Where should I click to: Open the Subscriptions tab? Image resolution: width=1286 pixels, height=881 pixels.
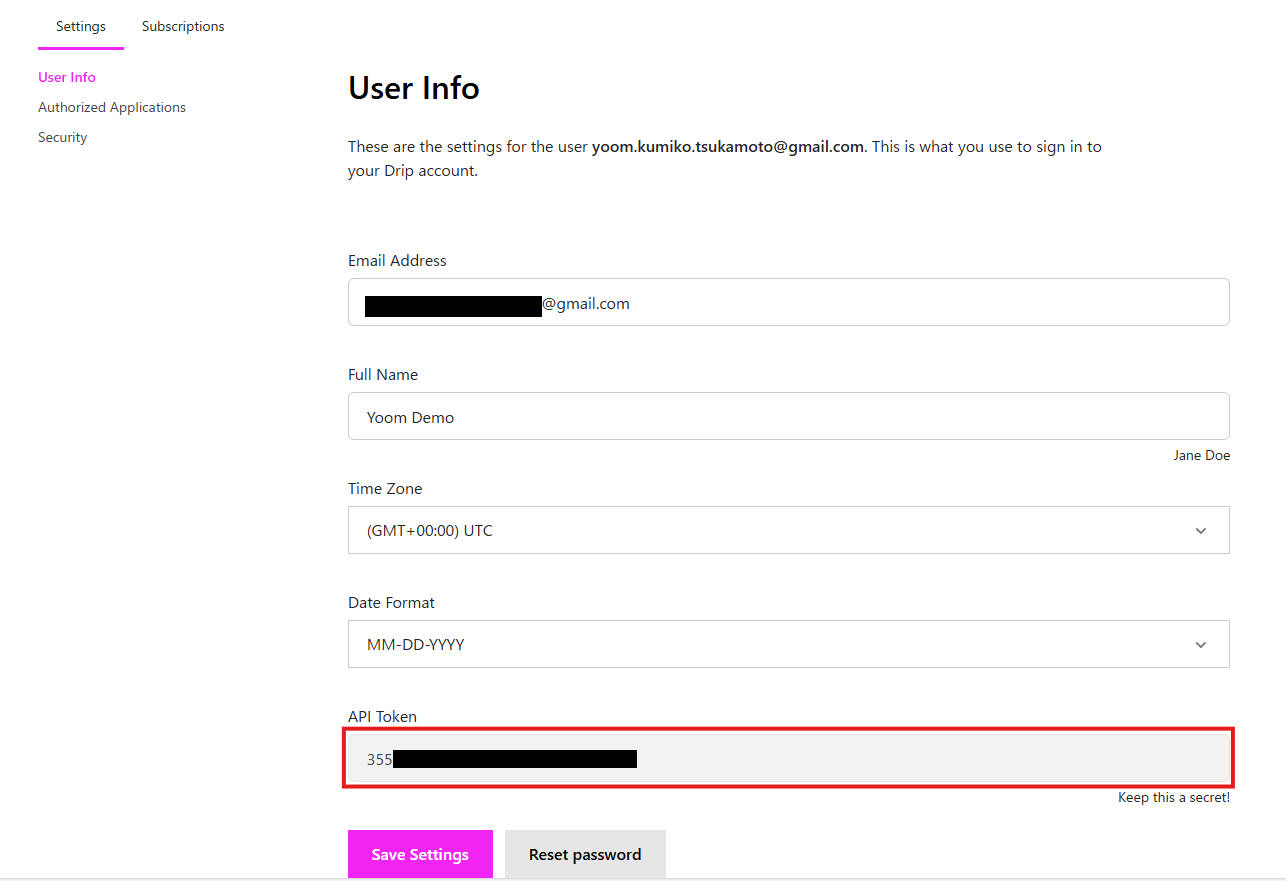pos(183,26)
